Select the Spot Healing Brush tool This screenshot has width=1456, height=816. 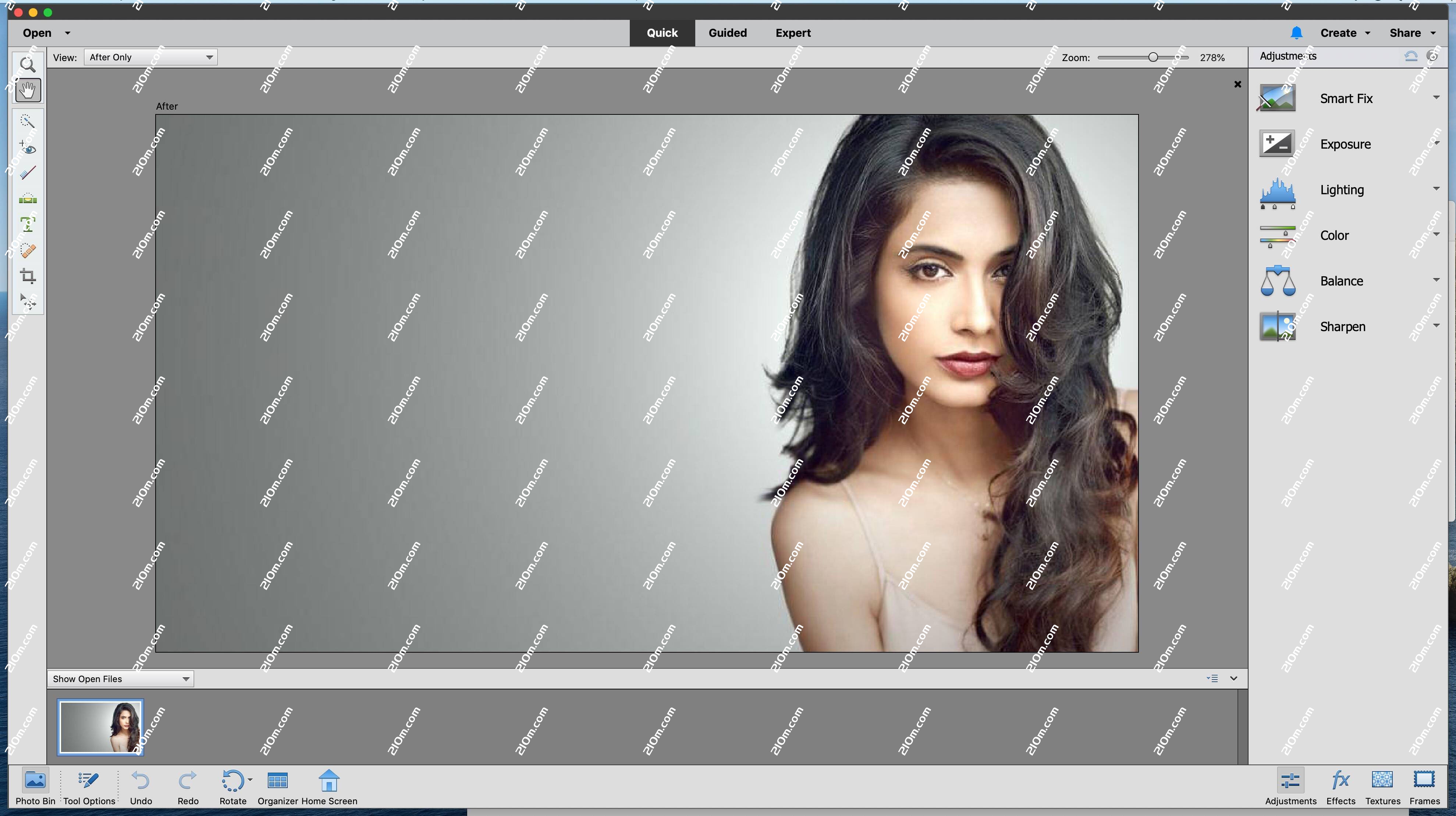(x=28, y=250)
